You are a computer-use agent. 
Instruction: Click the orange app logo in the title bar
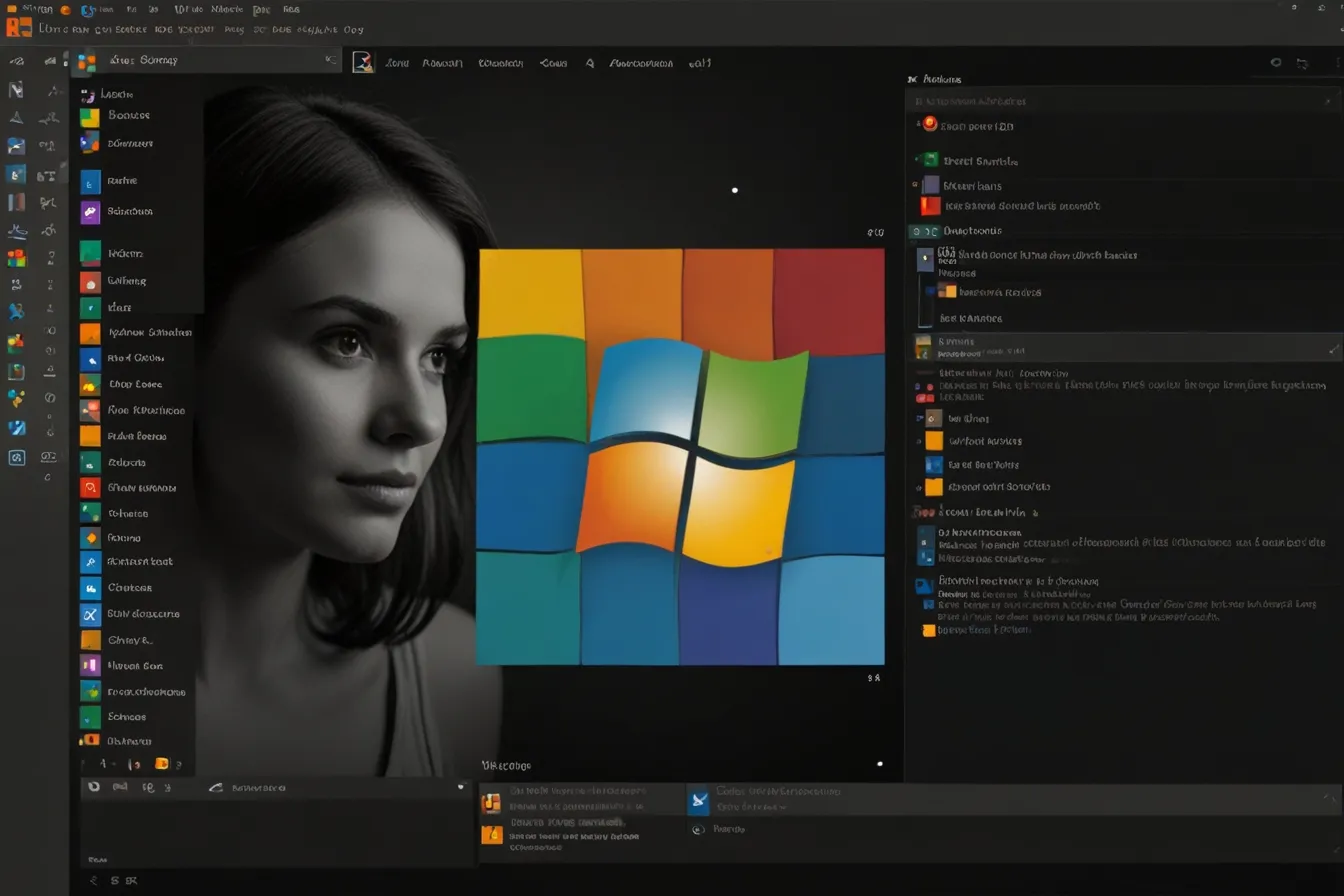(x=19, y=28)
